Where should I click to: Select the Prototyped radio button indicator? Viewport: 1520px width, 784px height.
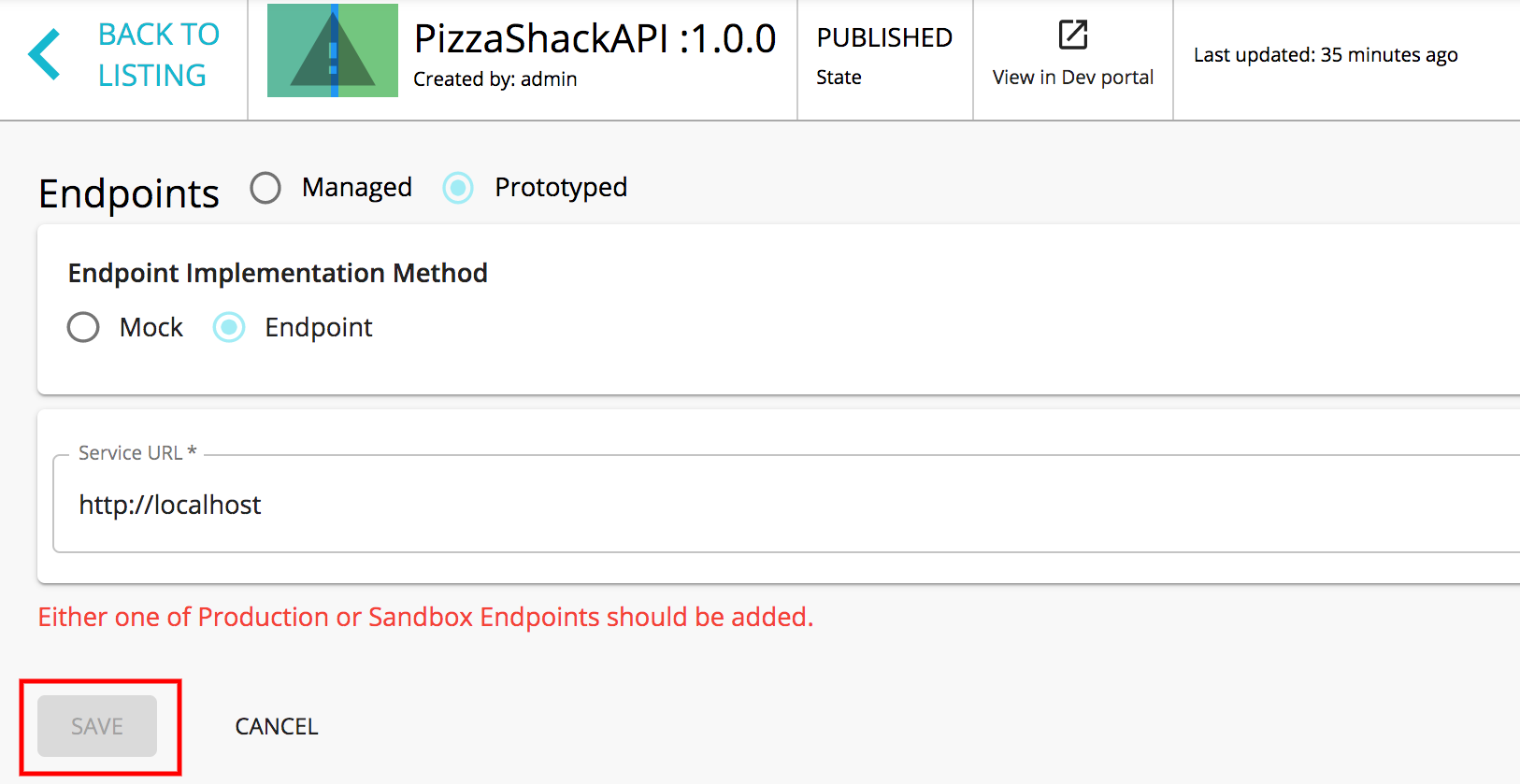pos(458,188)
